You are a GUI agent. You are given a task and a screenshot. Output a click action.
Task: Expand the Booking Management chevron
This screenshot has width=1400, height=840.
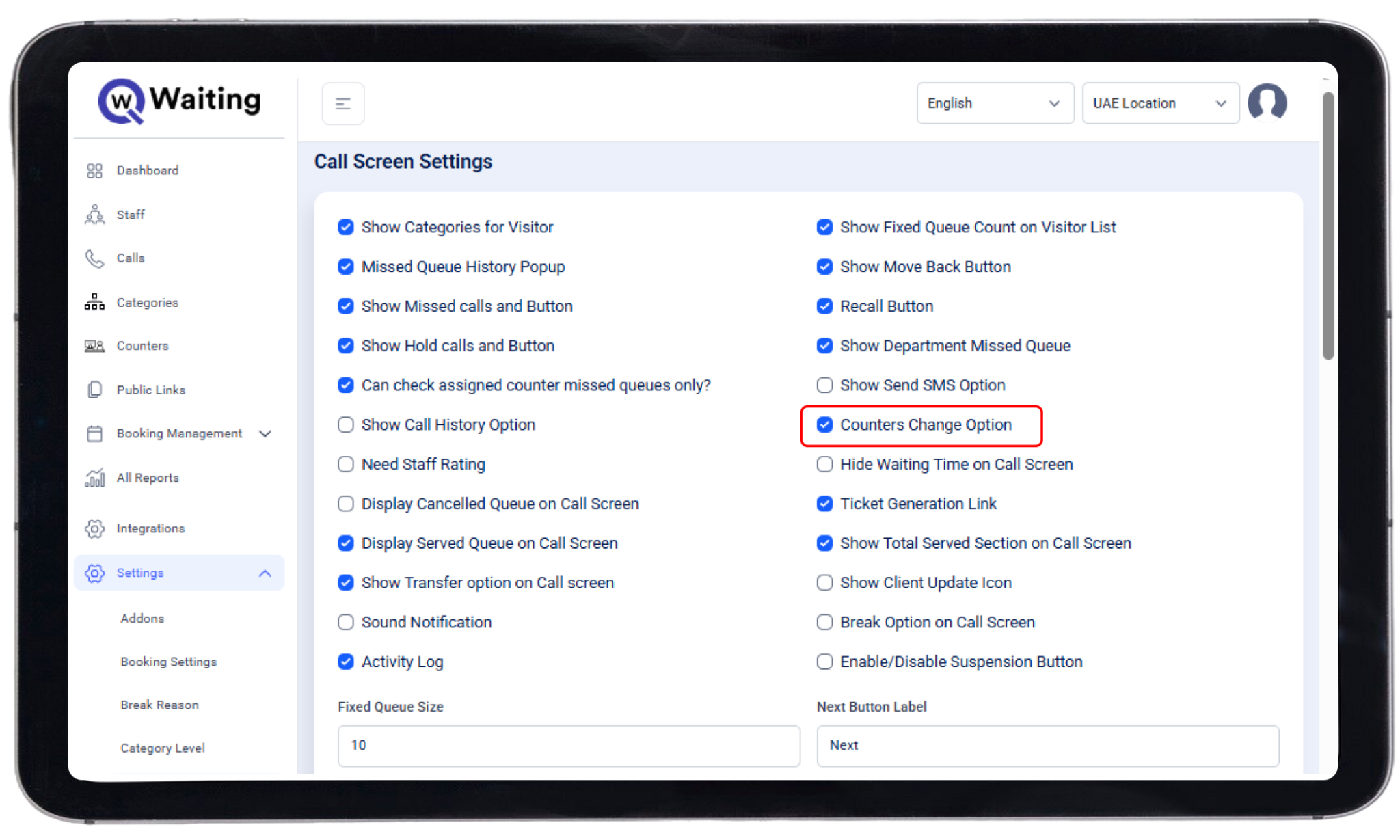[266, 434]
